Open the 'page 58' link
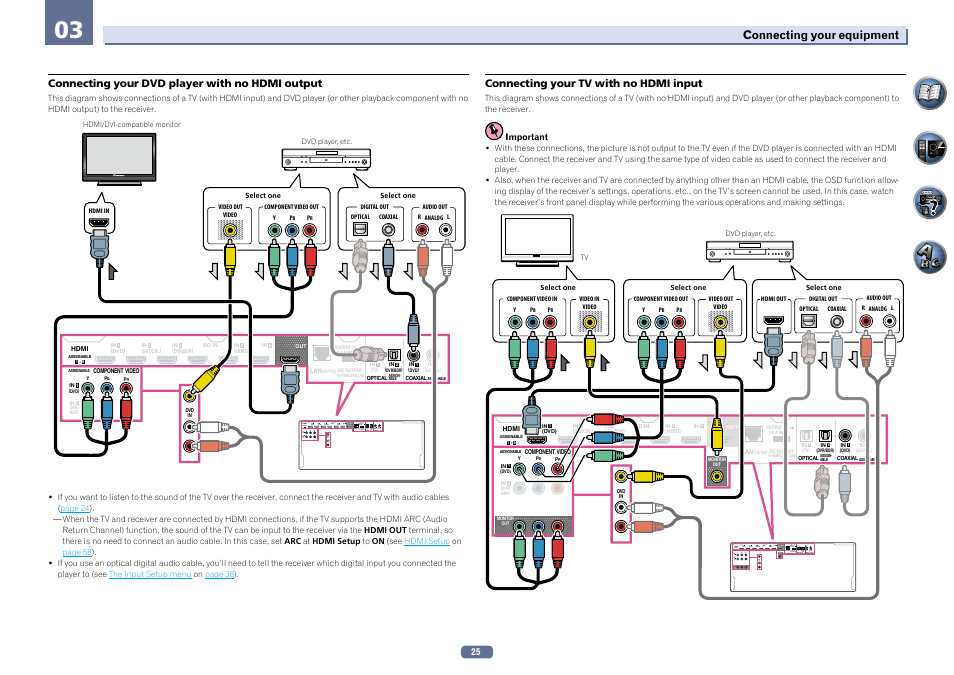Image resolution: width=954 pixels, height=675 pixels. click(77, 552)
